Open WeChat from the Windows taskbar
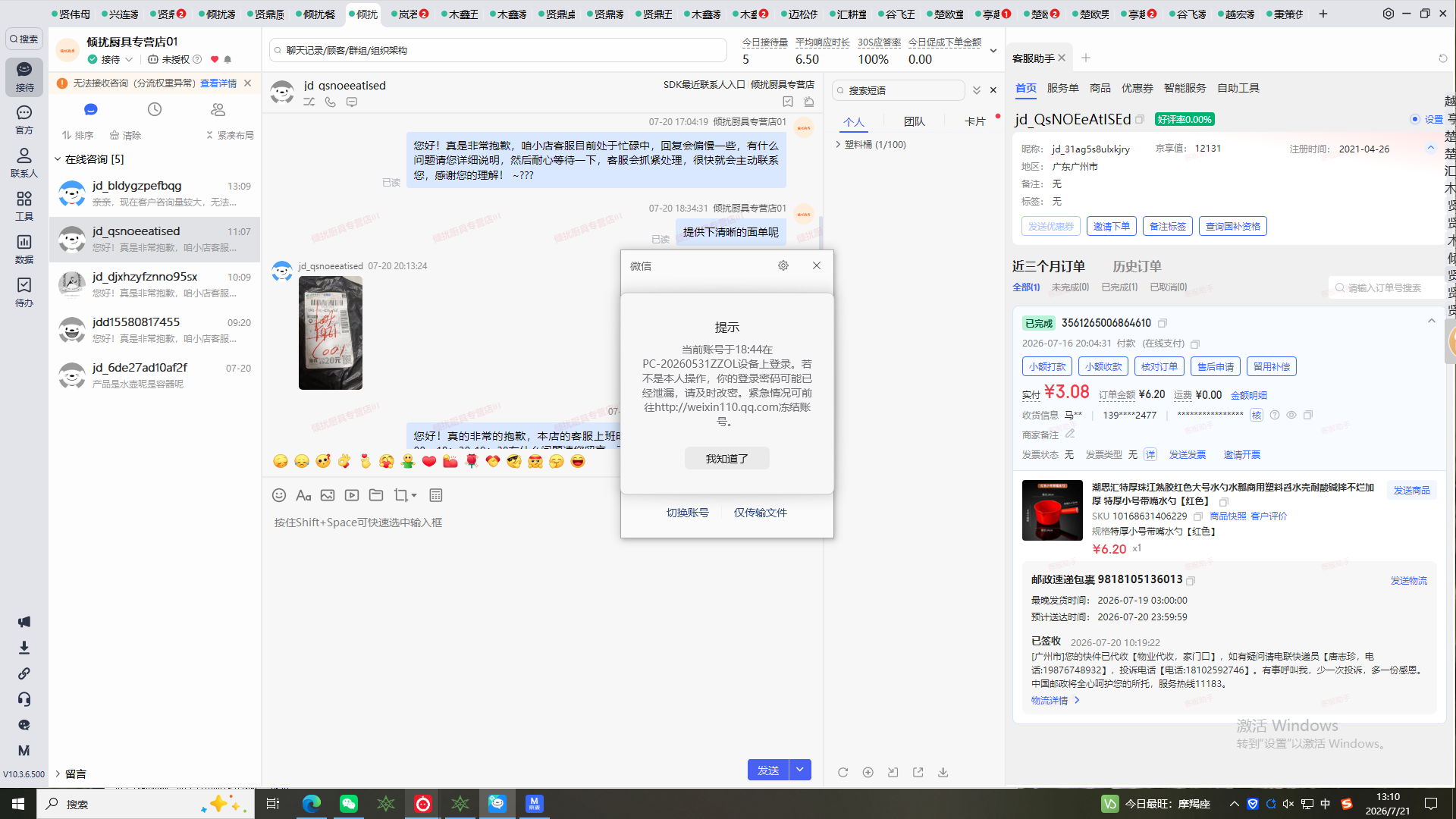The height and width of the screenshot is (819, 1456). (349, 804)
